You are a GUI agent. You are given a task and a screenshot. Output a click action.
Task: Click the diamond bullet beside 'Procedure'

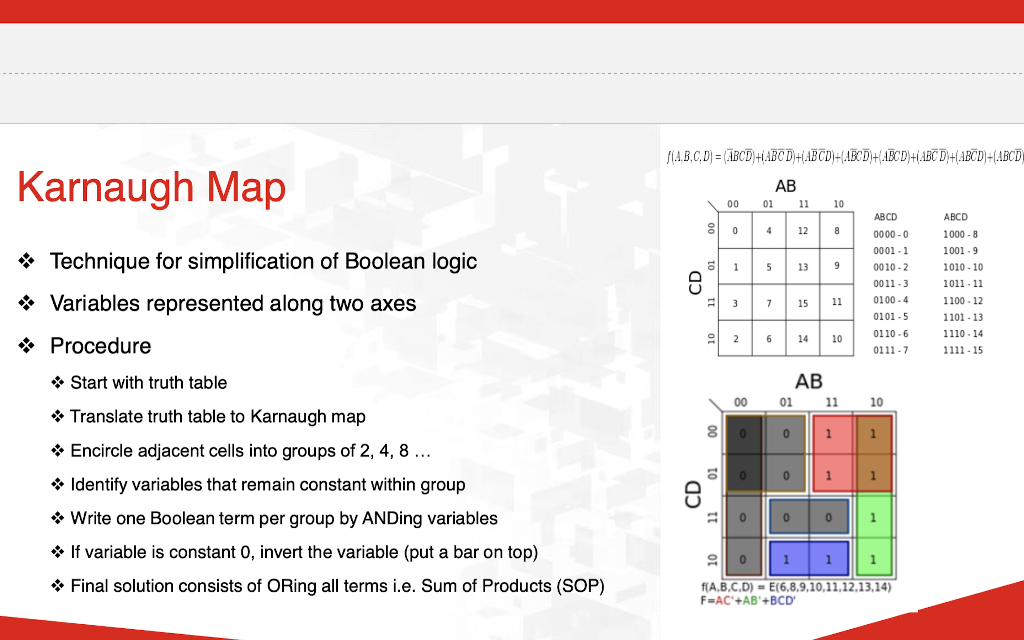27,346
